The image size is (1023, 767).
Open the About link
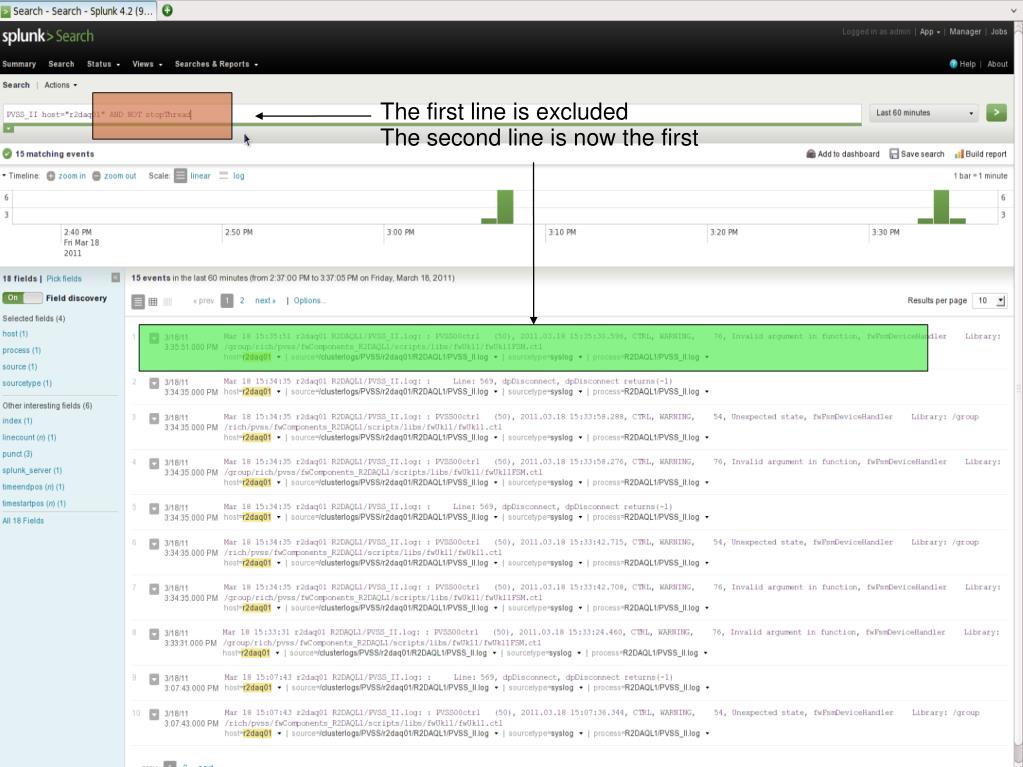click(x=997, y=64)
